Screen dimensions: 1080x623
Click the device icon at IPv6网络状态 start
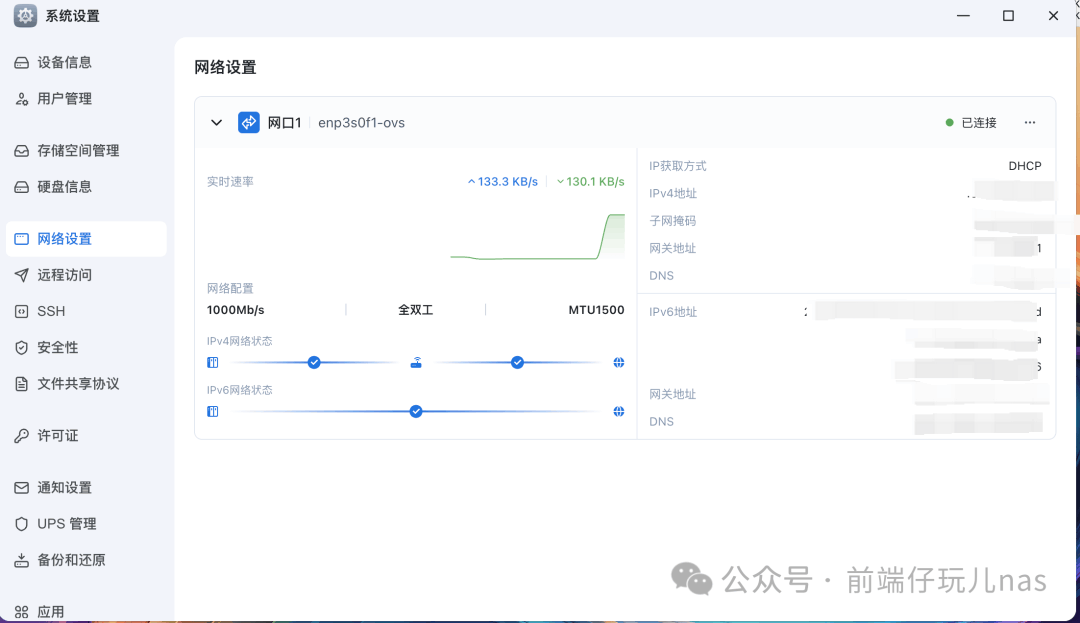pyautogui.click(x=213, y=411)
